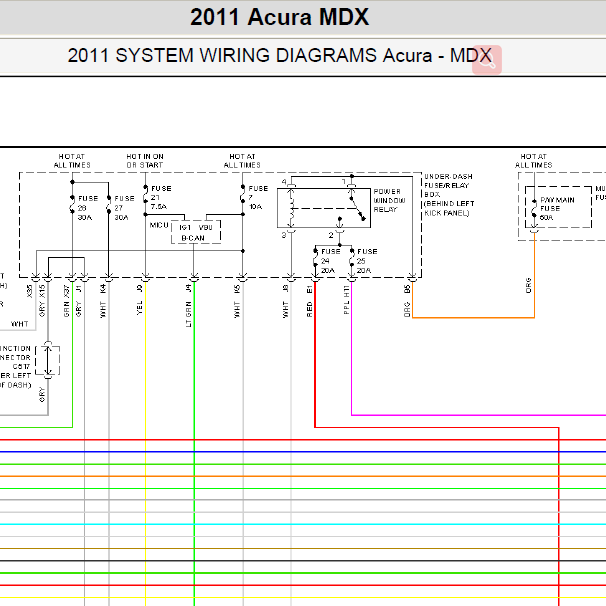Click the "2011 Acura MDX" heading
The image size is (606, 606).
(x=279, y=17)
